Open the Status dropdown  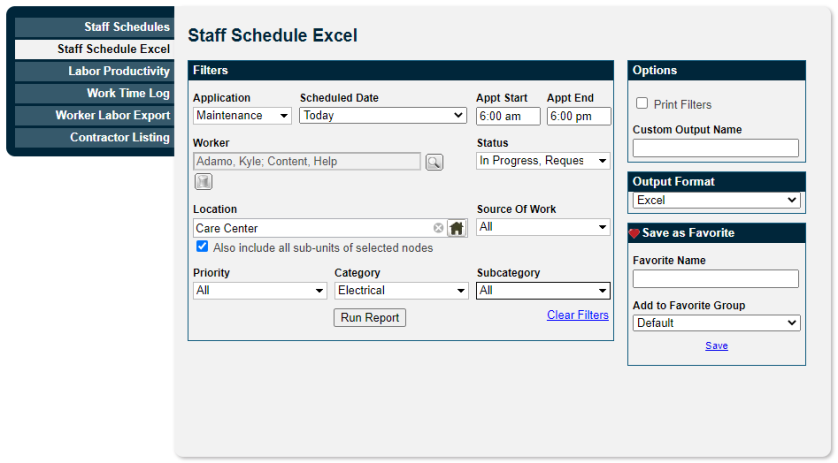[x=543, y=161]
